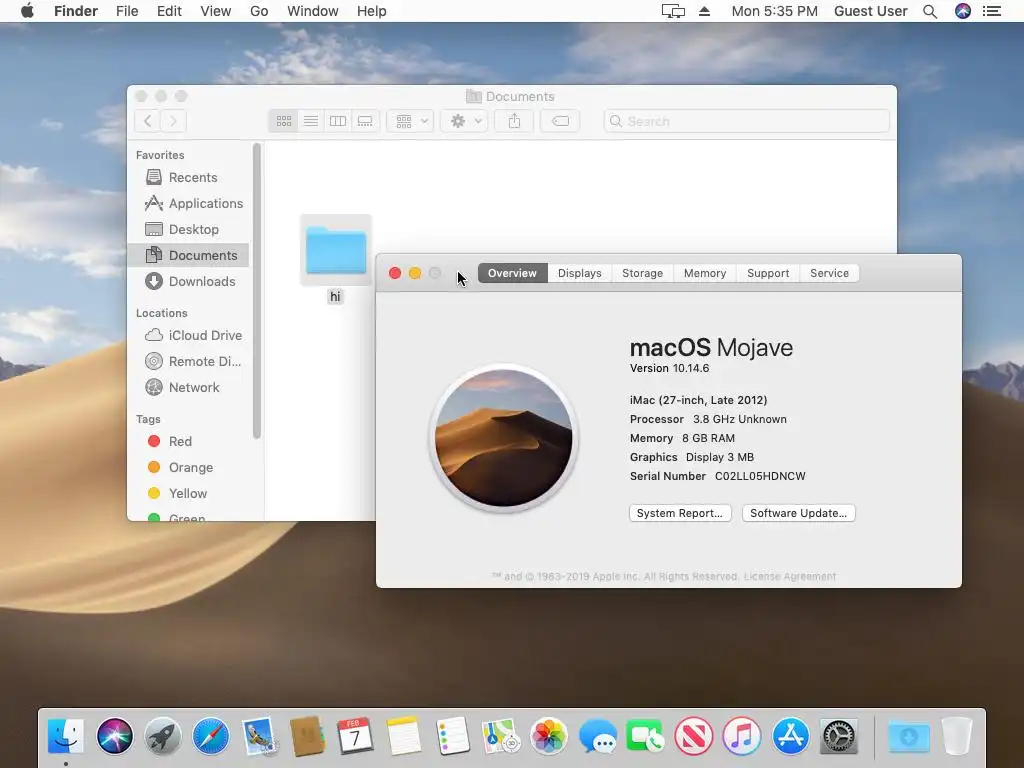Image resolution: width=1024 pixels, height=768 pixels.
Task: Open Notification Center list icon
Action: 992,11
